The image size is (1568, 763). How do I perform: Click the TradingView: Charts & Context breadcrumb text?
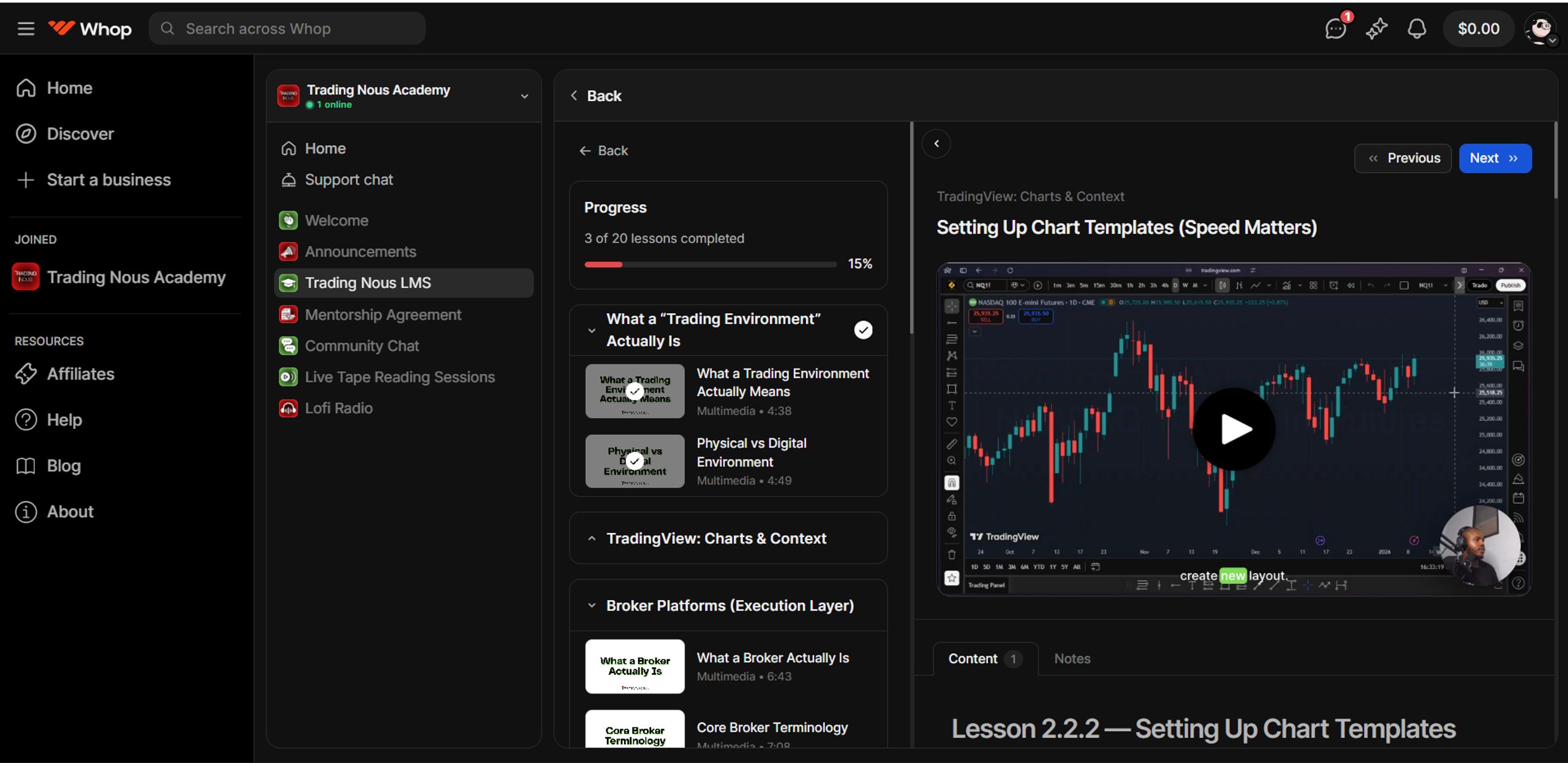pyautogui.click(x=1030, y=197)
